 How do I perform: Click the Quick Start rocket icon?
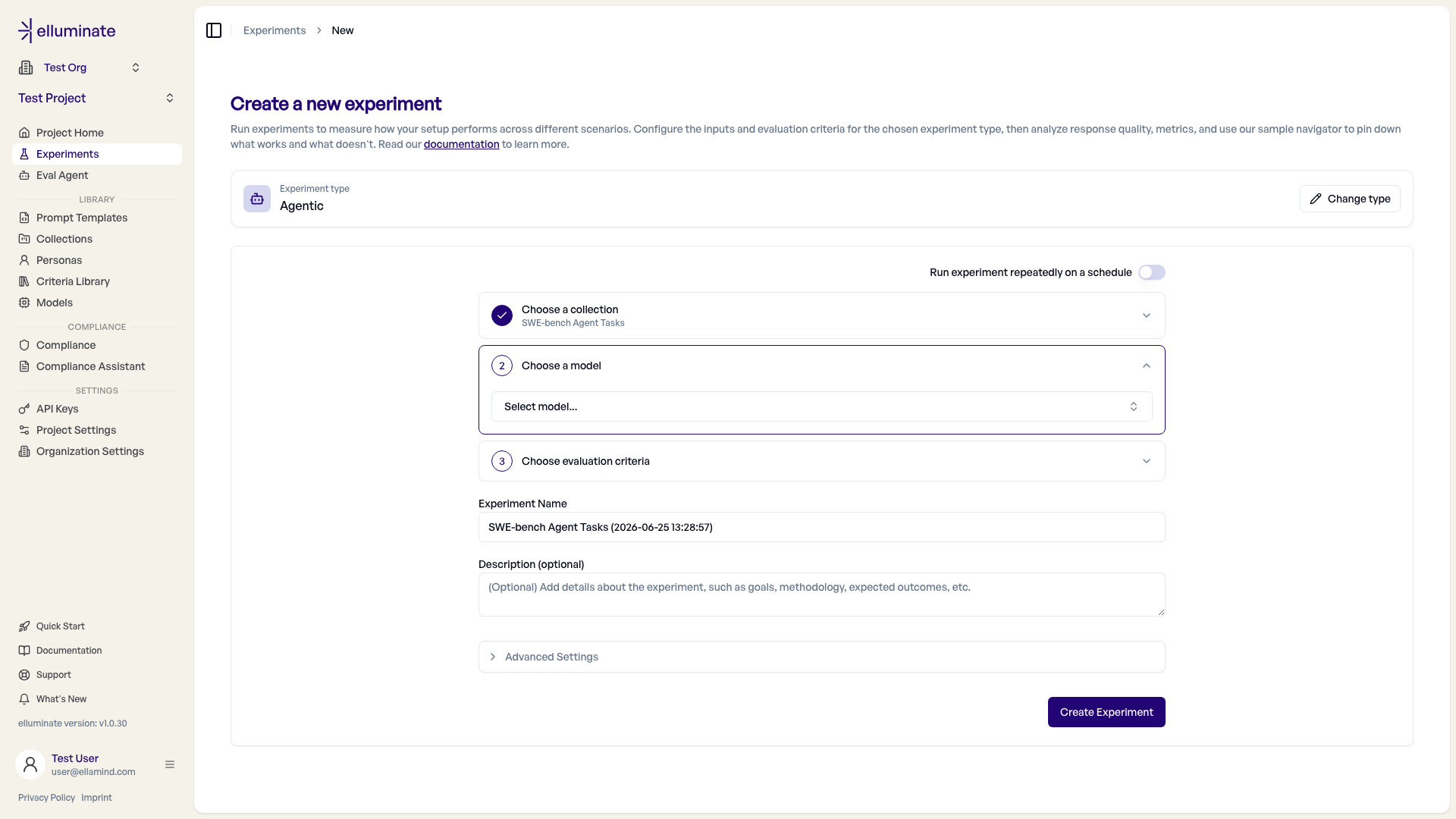click(x=24, y=626)
